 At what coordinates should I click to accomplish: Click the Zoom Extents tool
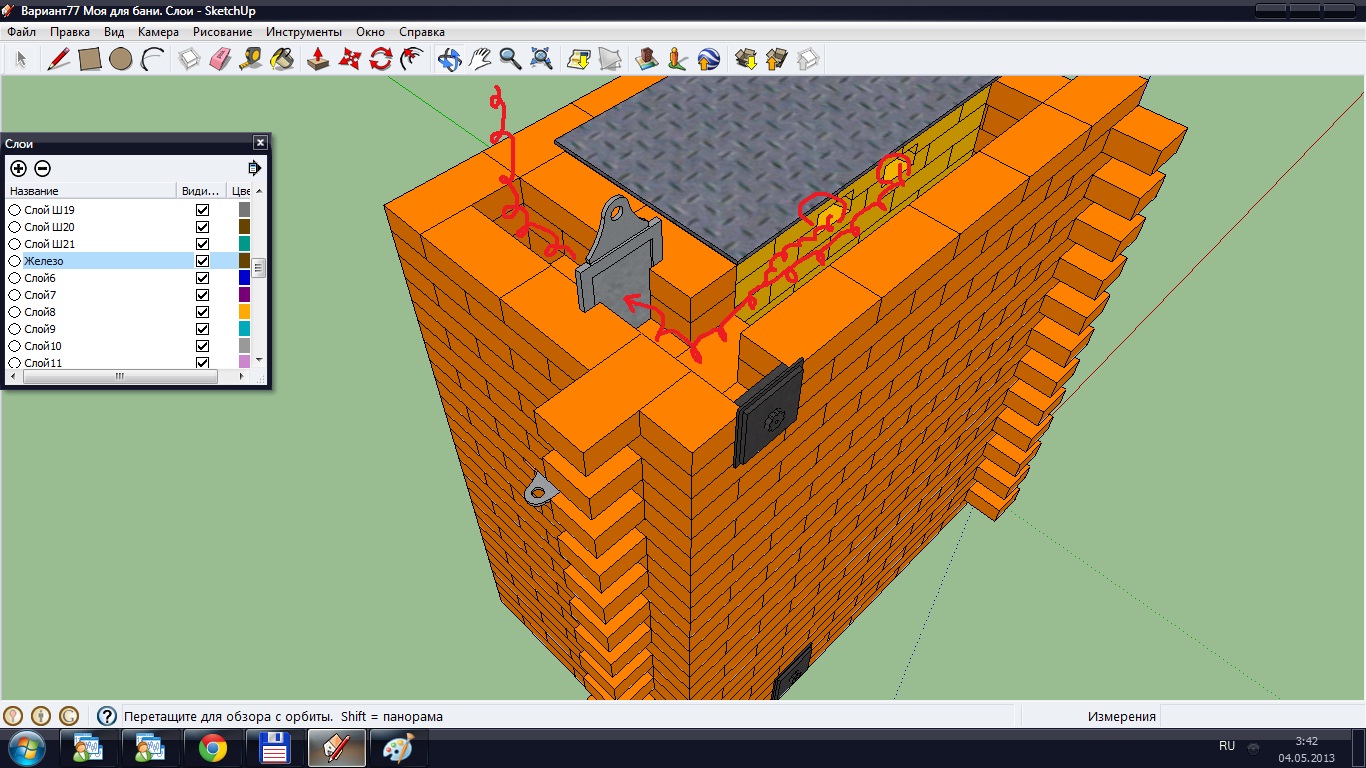(x=542, y=59)
